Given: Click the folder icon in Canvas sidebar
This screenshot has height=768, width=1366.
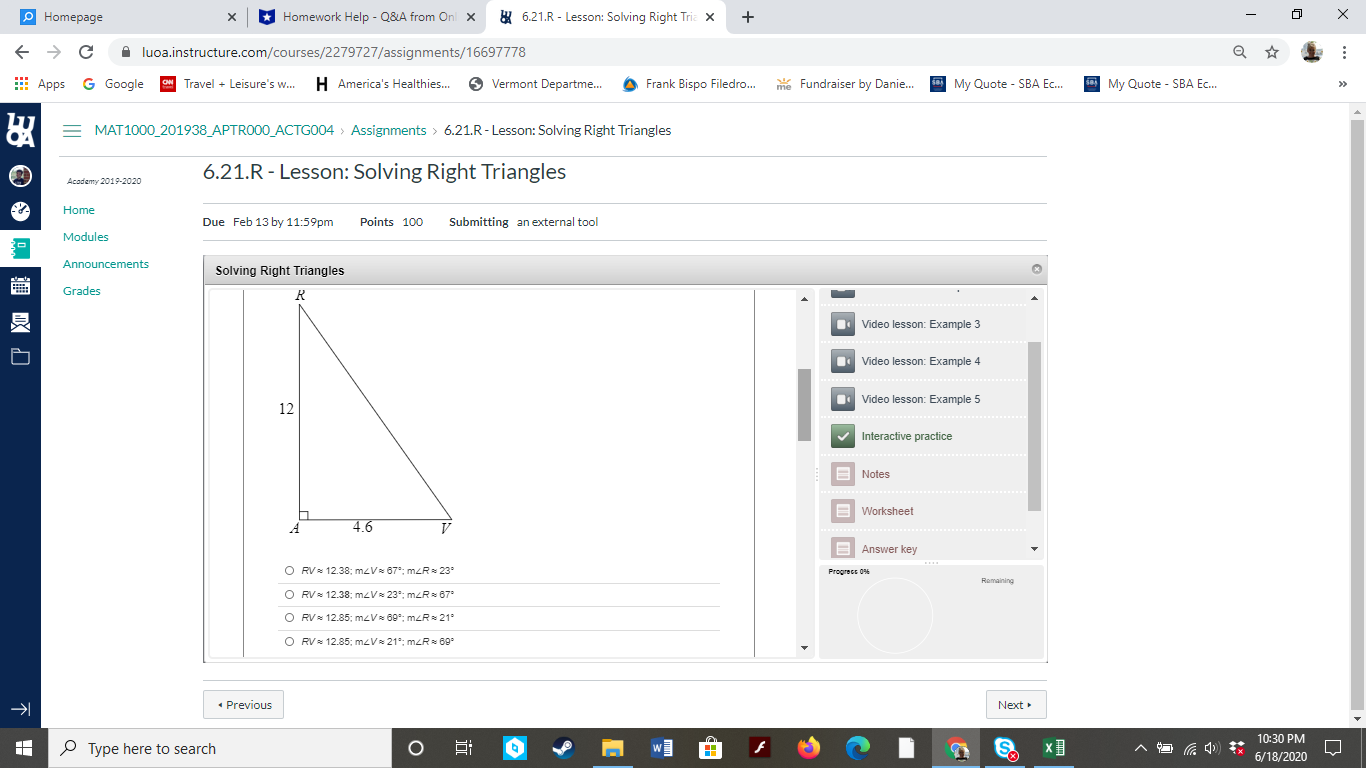Looking at the screenshot, I should coord(20,356).
